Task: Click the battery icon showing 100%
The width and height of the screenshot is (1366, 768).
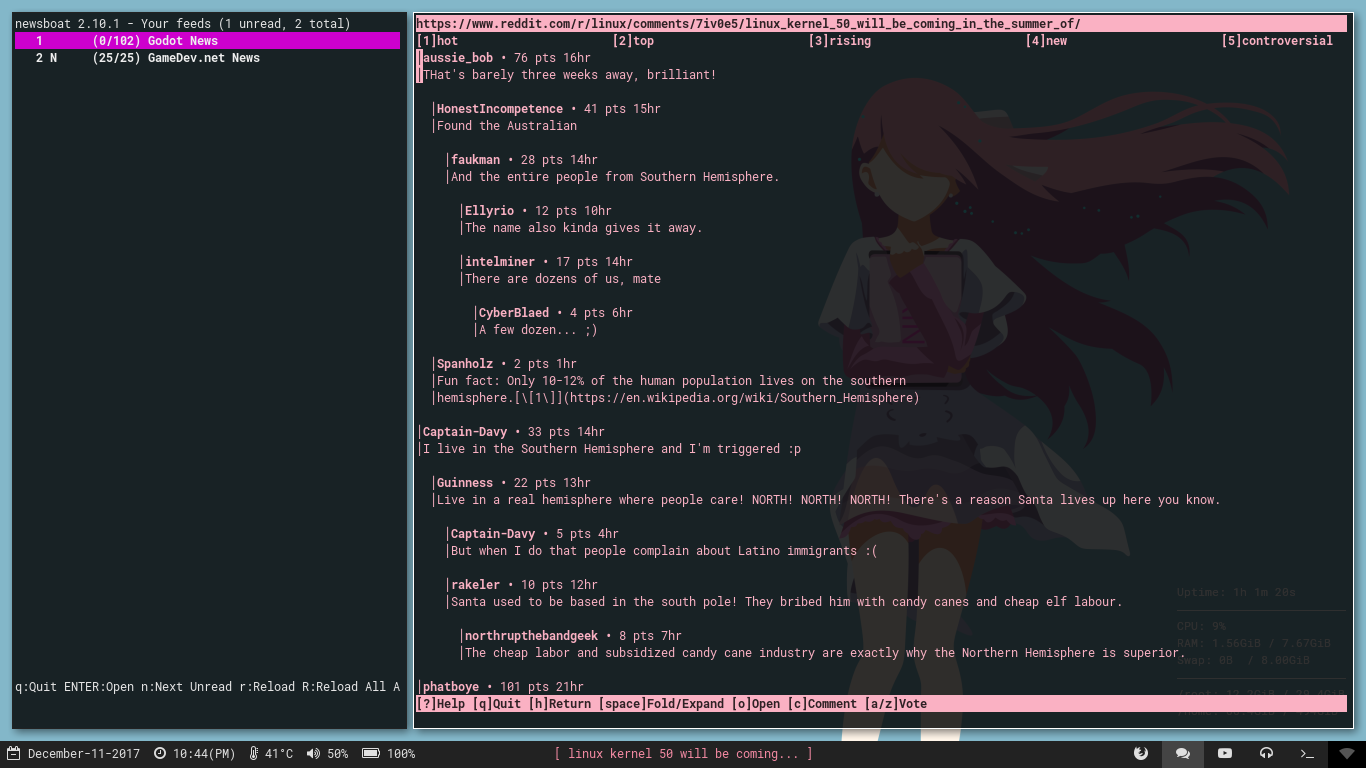Action: (370, 753)
